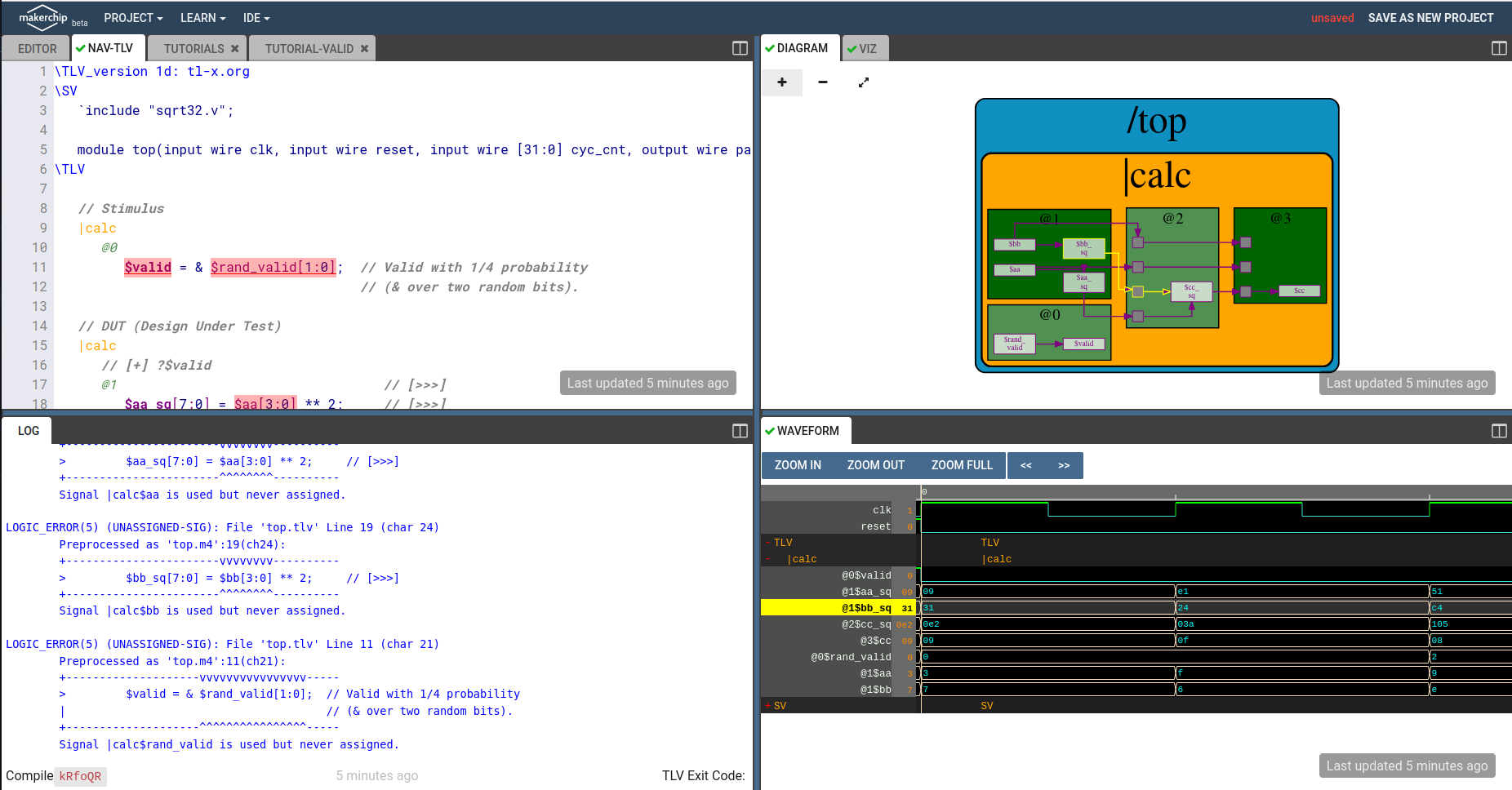Expand the diagram to fullscreen with the arrows icon
1512x790 pixels.
point(863,82)
